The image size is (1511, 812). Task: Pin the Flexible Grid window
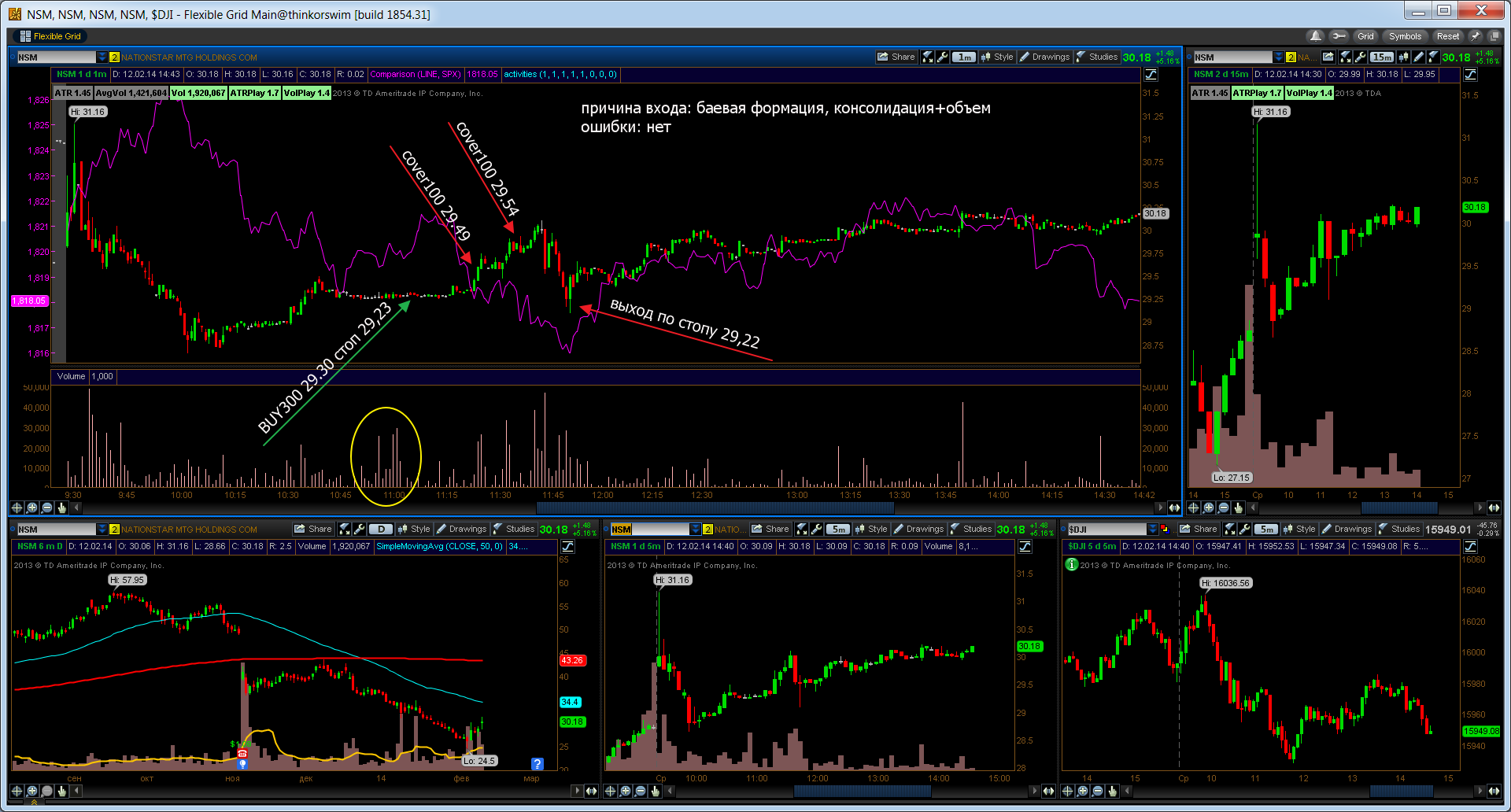pos(1476,36)
